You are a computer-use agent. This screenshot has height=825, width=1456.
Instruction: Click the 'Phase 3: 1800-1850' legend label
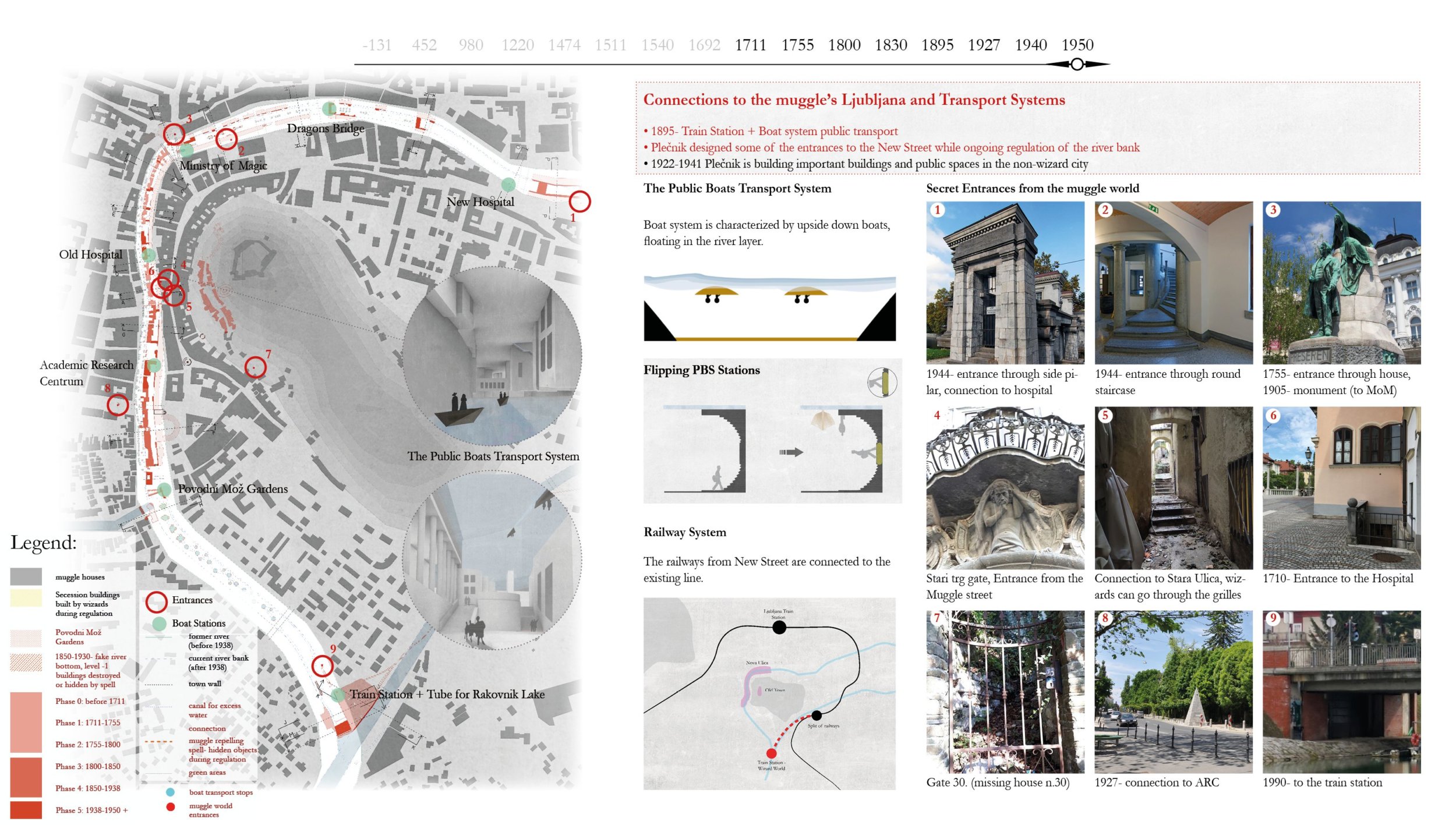pos(87,766)
